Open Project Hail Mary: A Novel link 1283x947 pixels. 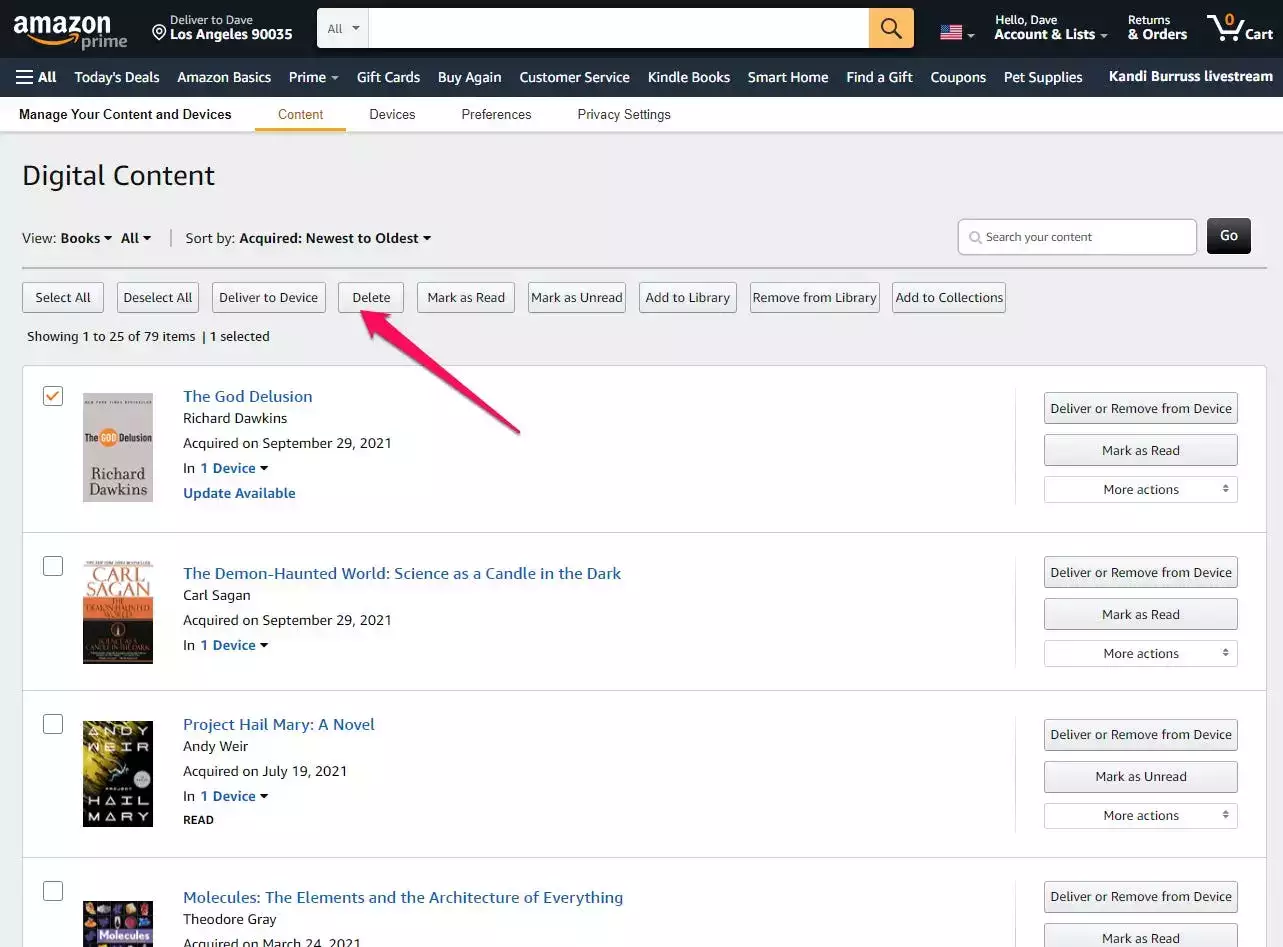(279, 724)
